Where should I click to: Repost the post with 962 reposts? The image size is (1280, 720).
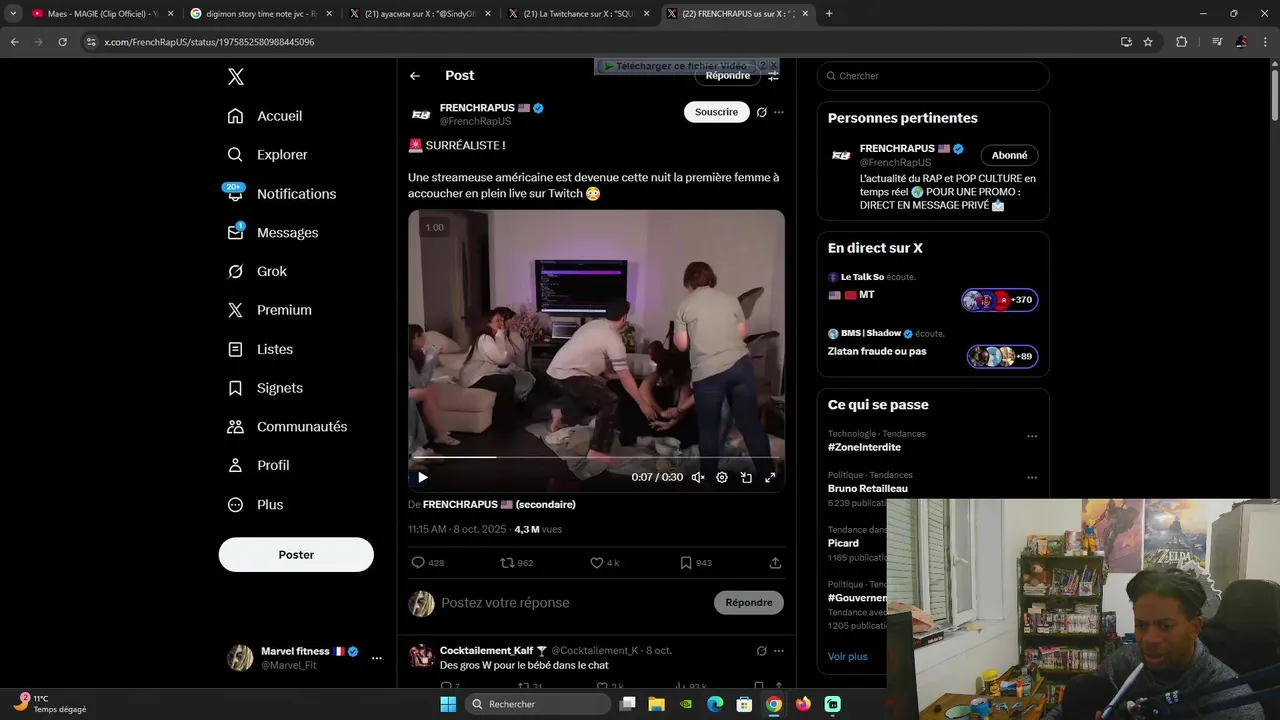[x=517, y=563]
